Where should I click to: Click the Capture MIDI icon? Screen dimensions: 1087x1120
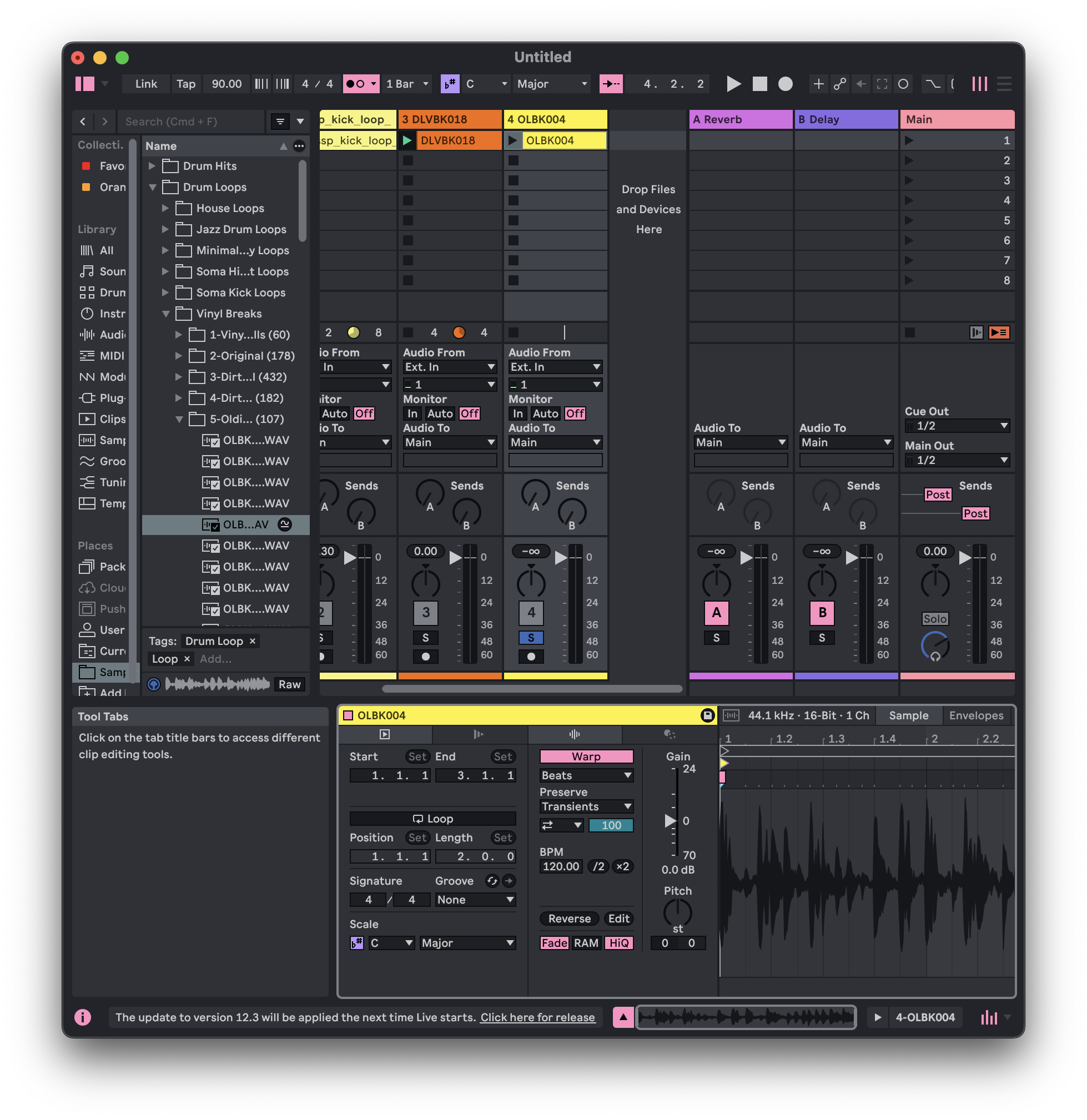click(882, 84)
